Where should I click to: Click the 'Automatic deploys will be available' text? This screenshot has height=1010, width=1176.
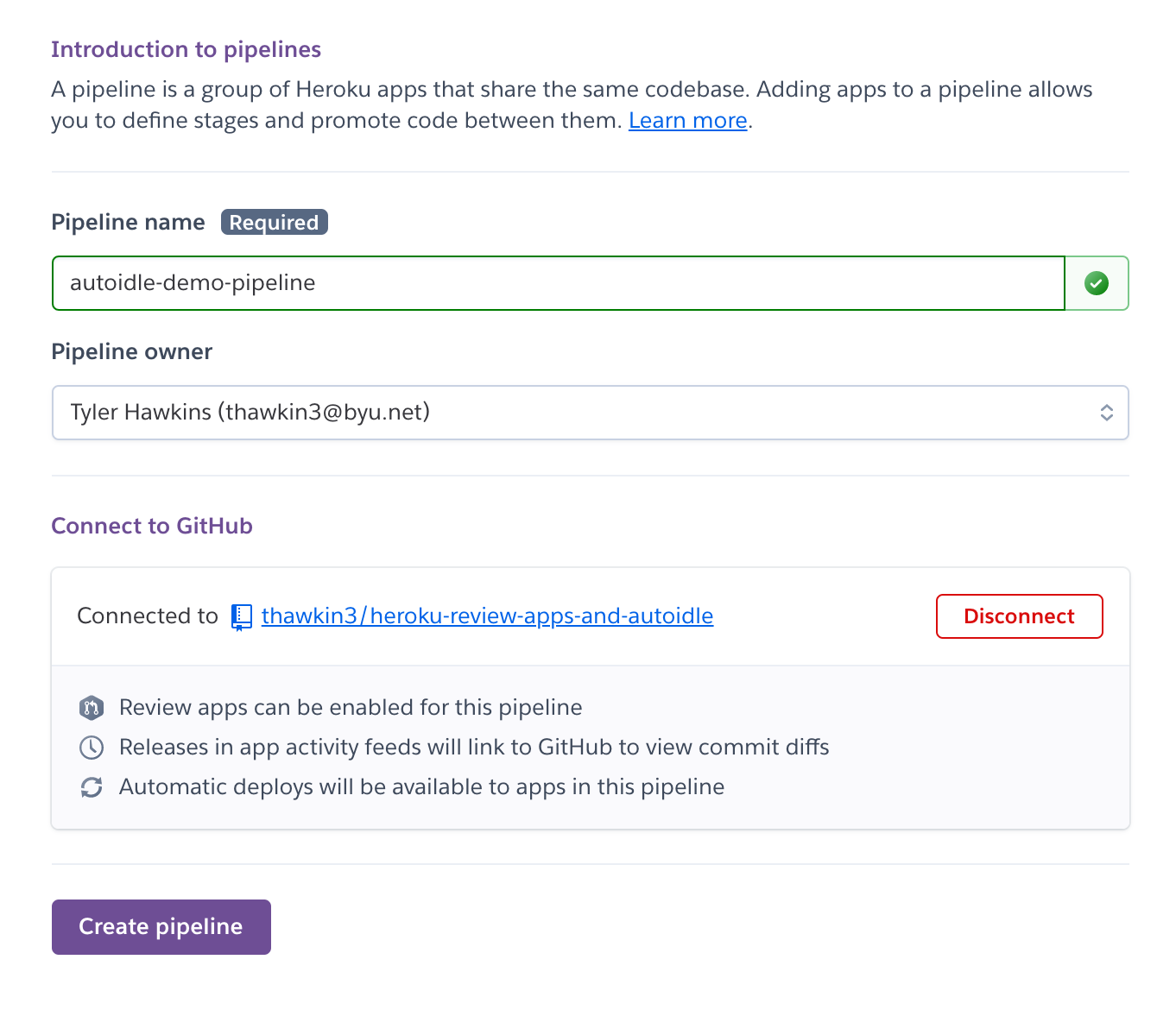(x=421, y=787)
